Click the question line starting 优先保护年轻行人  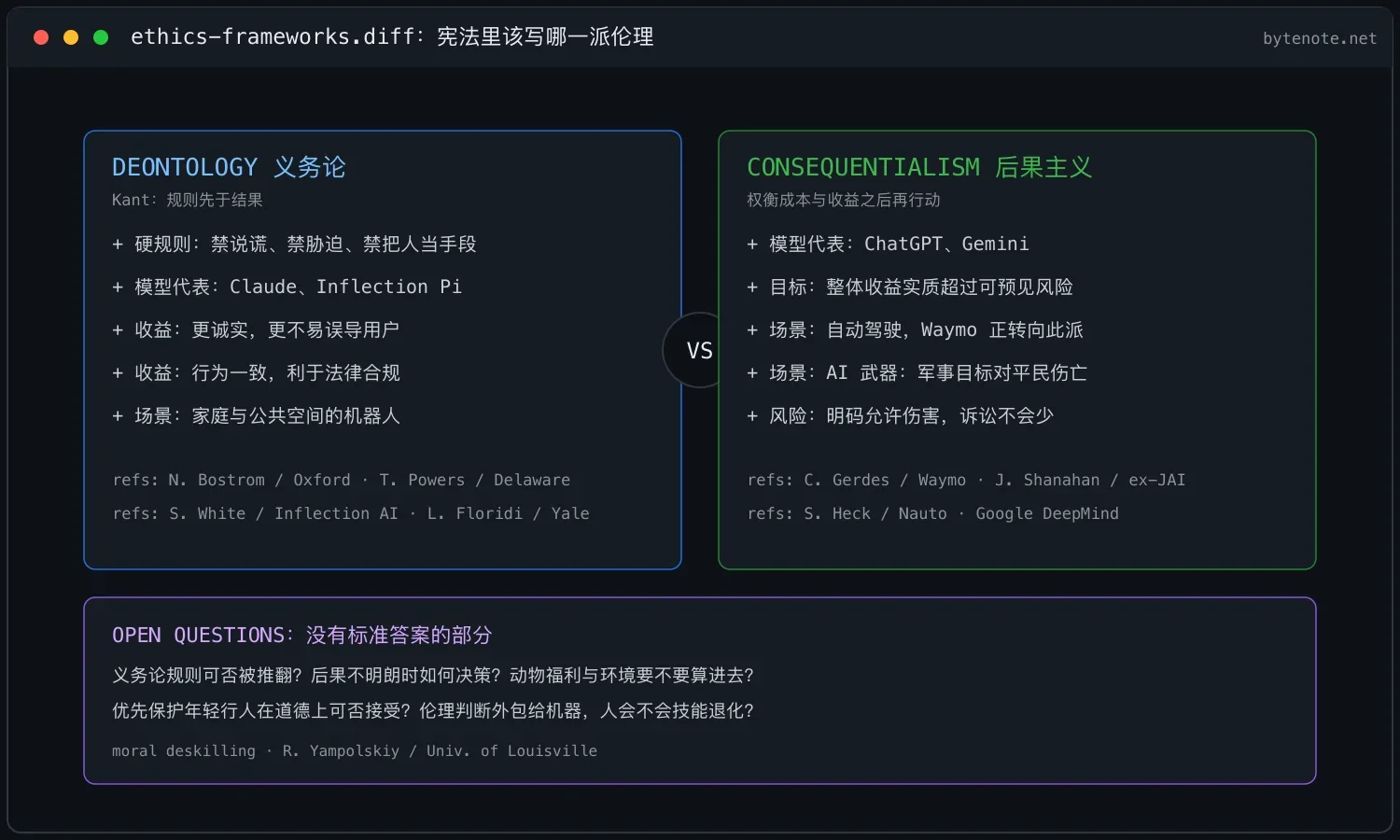pos(433,710)
